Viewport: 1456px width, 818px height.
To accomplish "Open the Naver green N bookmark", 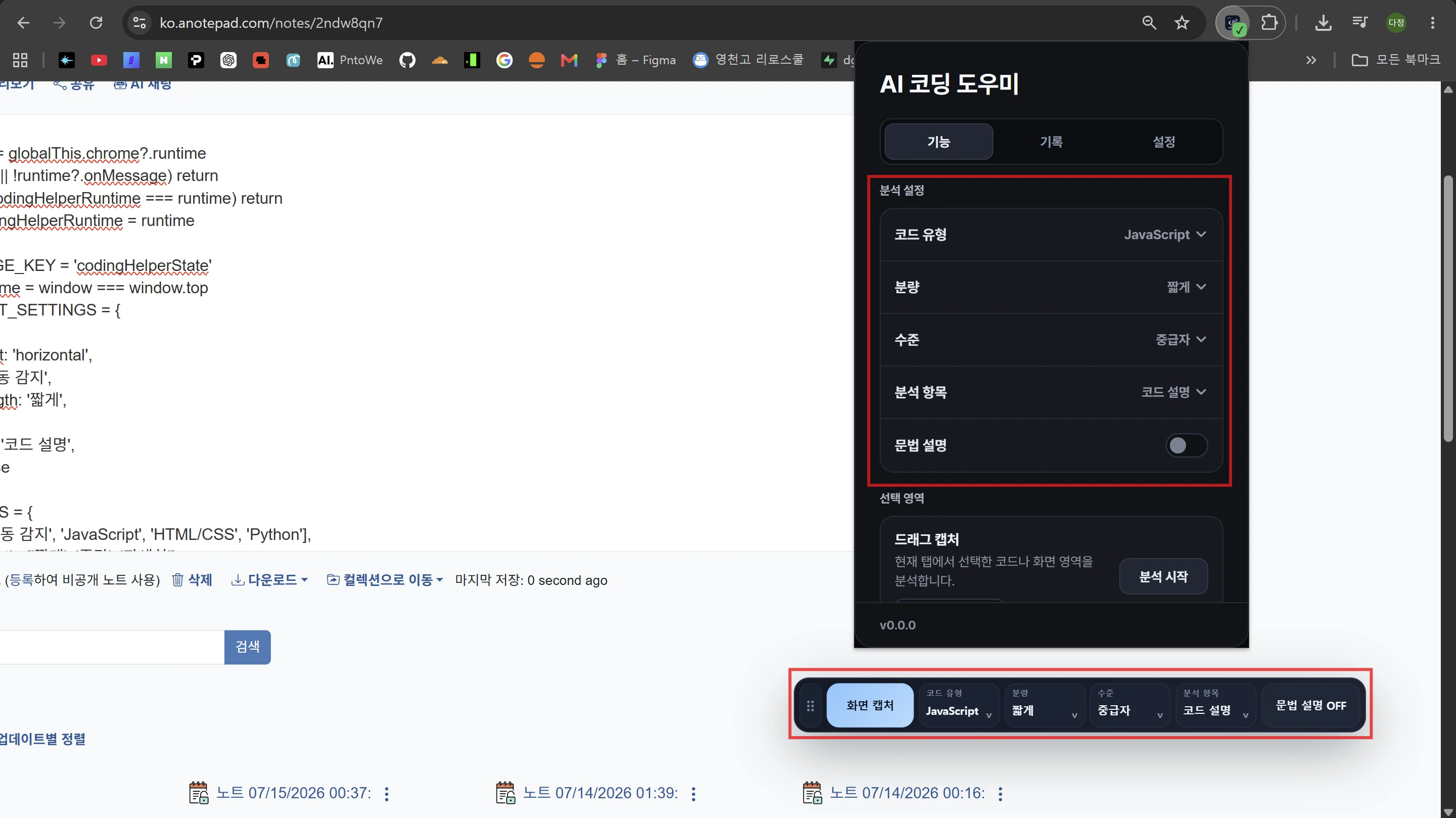I will tap(164, 60).
